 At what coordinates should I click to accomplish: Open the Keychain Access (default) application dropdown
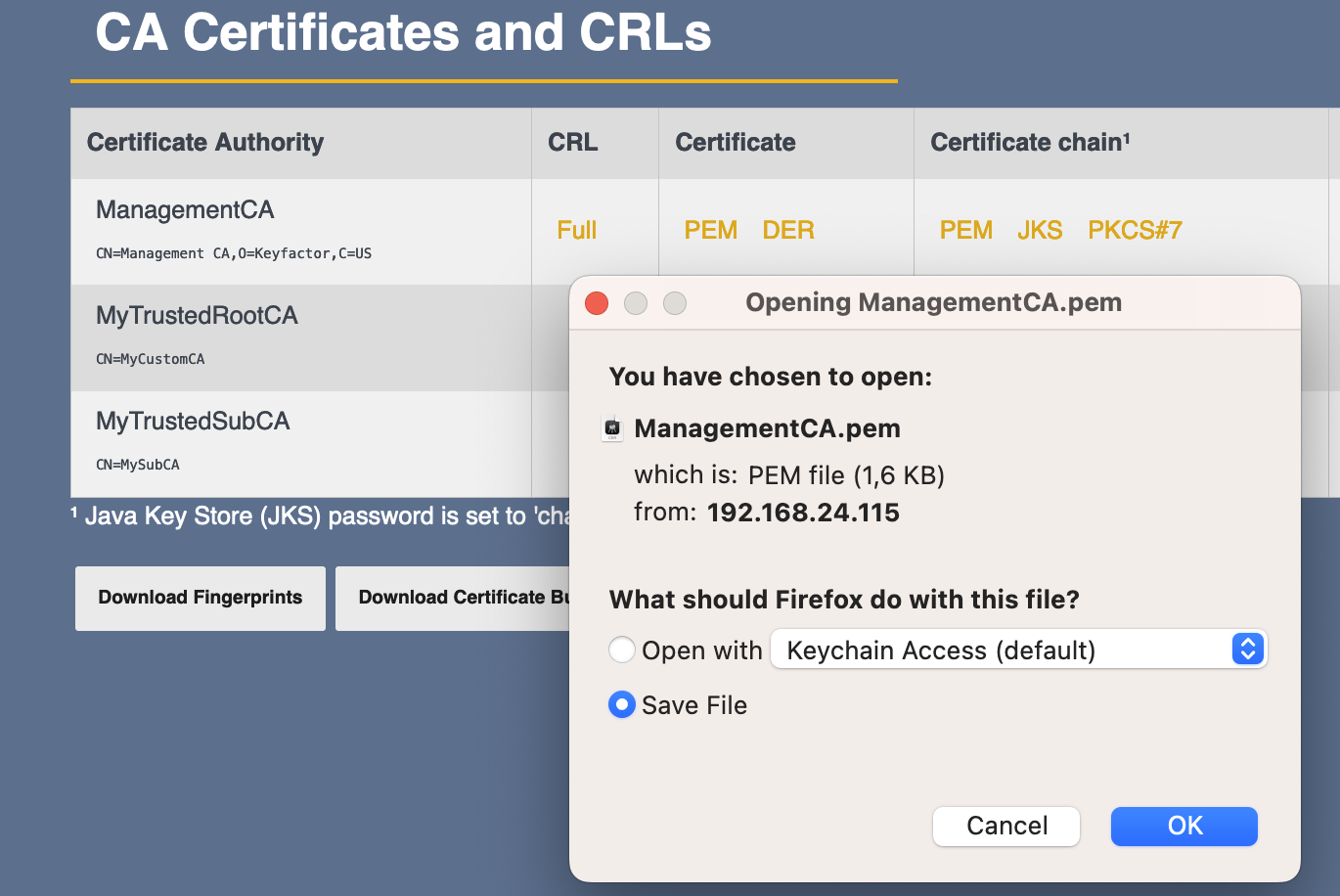point(1017,650)
